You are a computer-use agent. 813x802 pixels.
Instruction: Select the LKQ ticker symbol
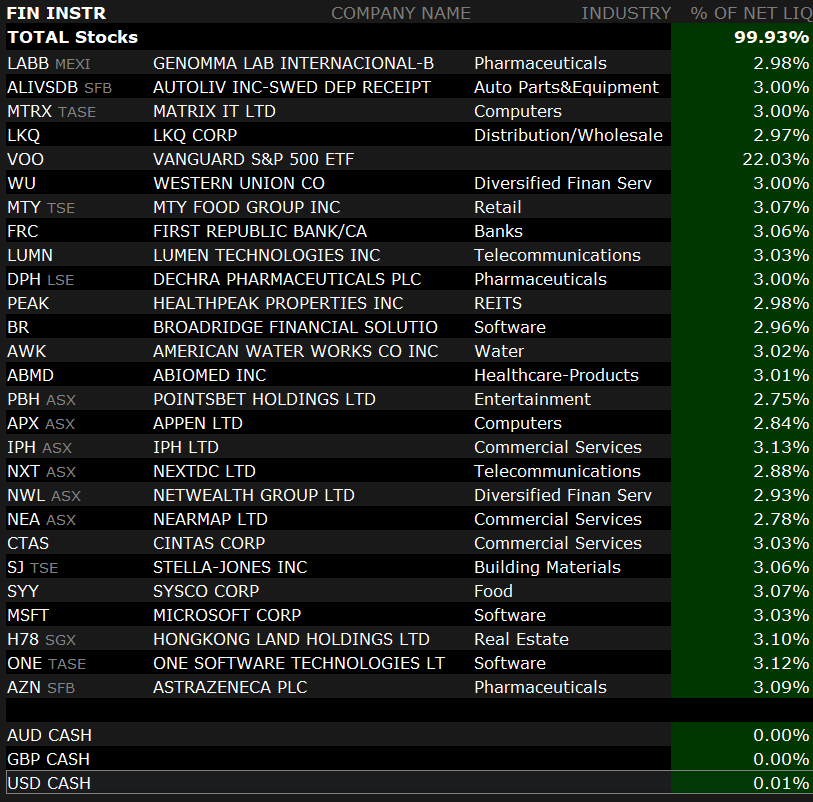23,135
